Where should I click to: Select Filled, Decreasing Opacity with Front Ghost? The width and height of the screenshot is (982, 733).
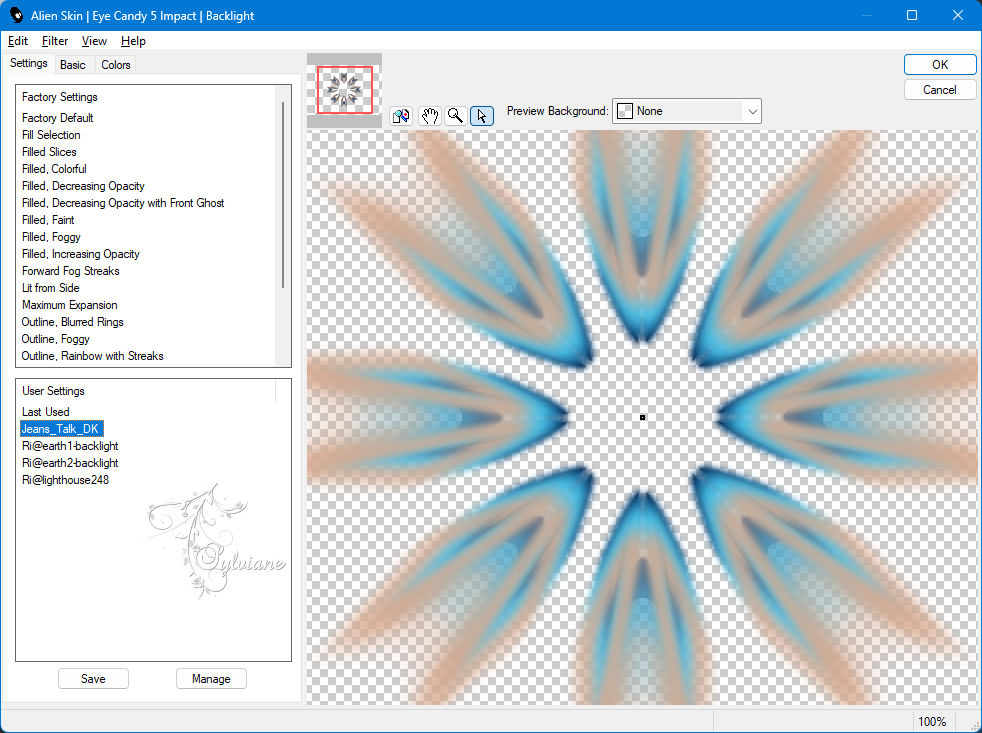(123, 202)
